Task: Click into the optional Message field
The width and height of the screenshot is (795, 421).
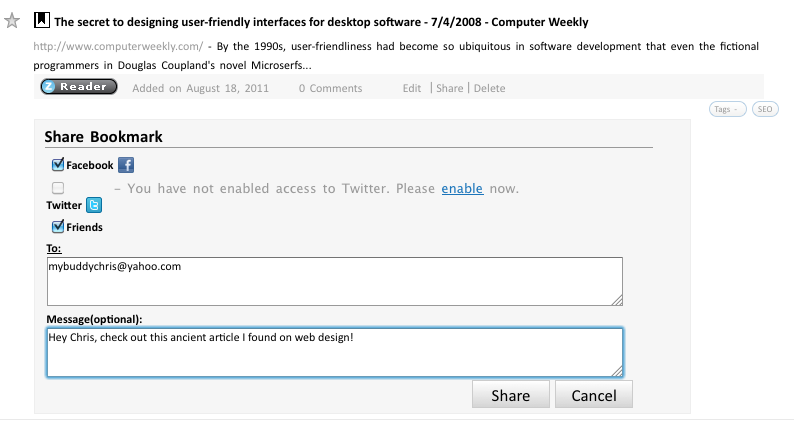Action: [335, 353]
